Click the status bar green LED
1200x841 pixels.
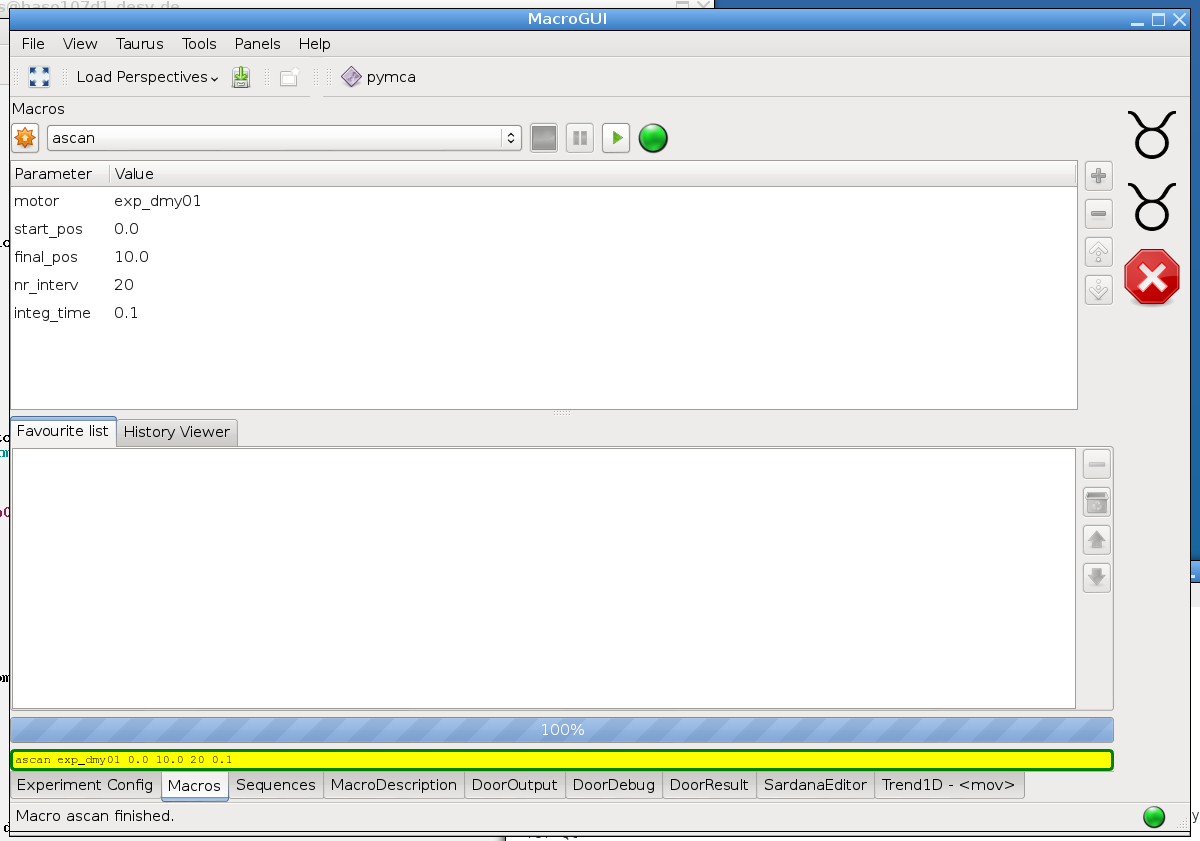(x=1154, y=817)
